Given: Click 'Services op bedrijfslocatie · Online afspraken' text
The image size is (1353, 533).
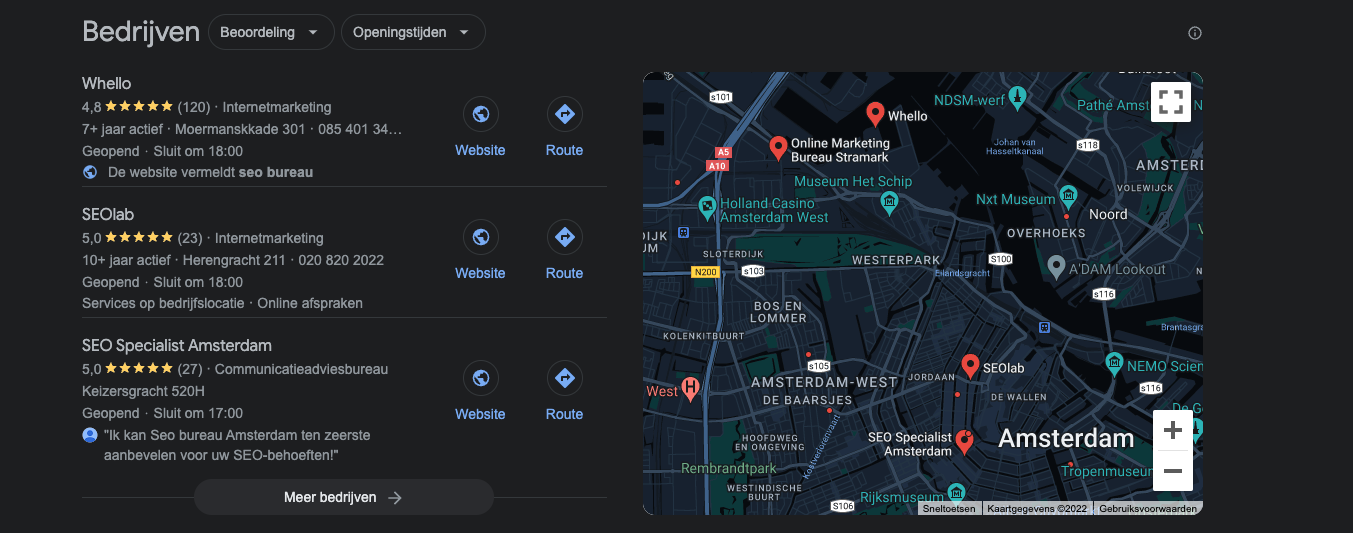Looking at the screenshot, I should pos(222,303).
